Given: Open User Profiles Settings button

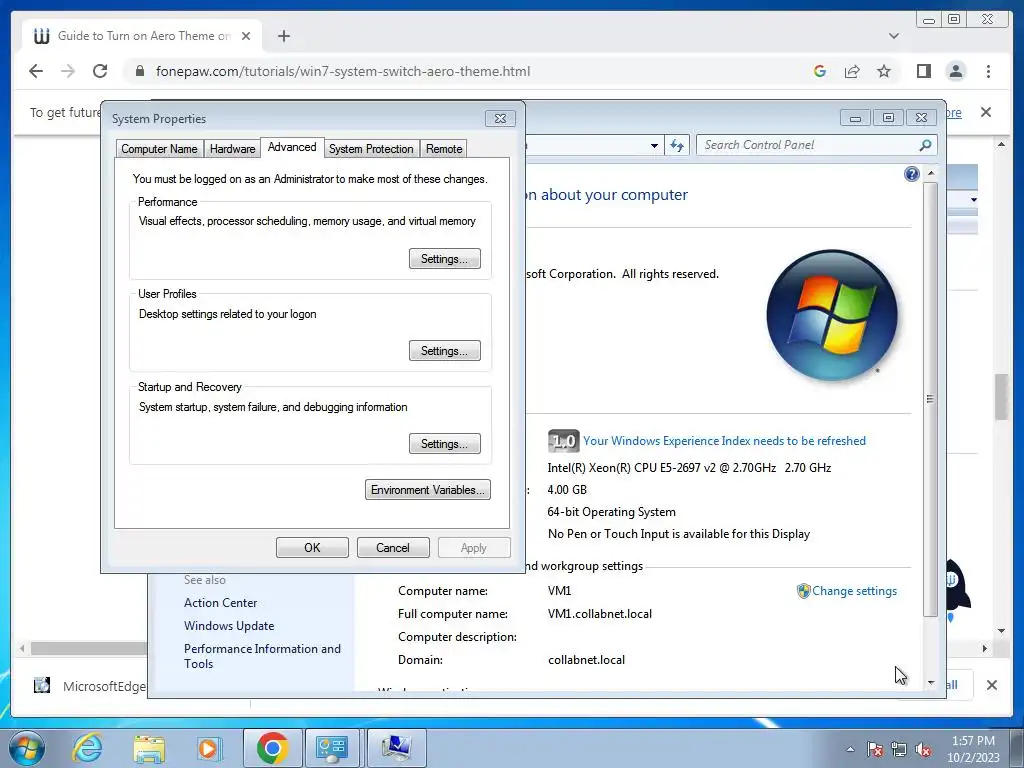Looking at the screenshot, I should 445,351.
